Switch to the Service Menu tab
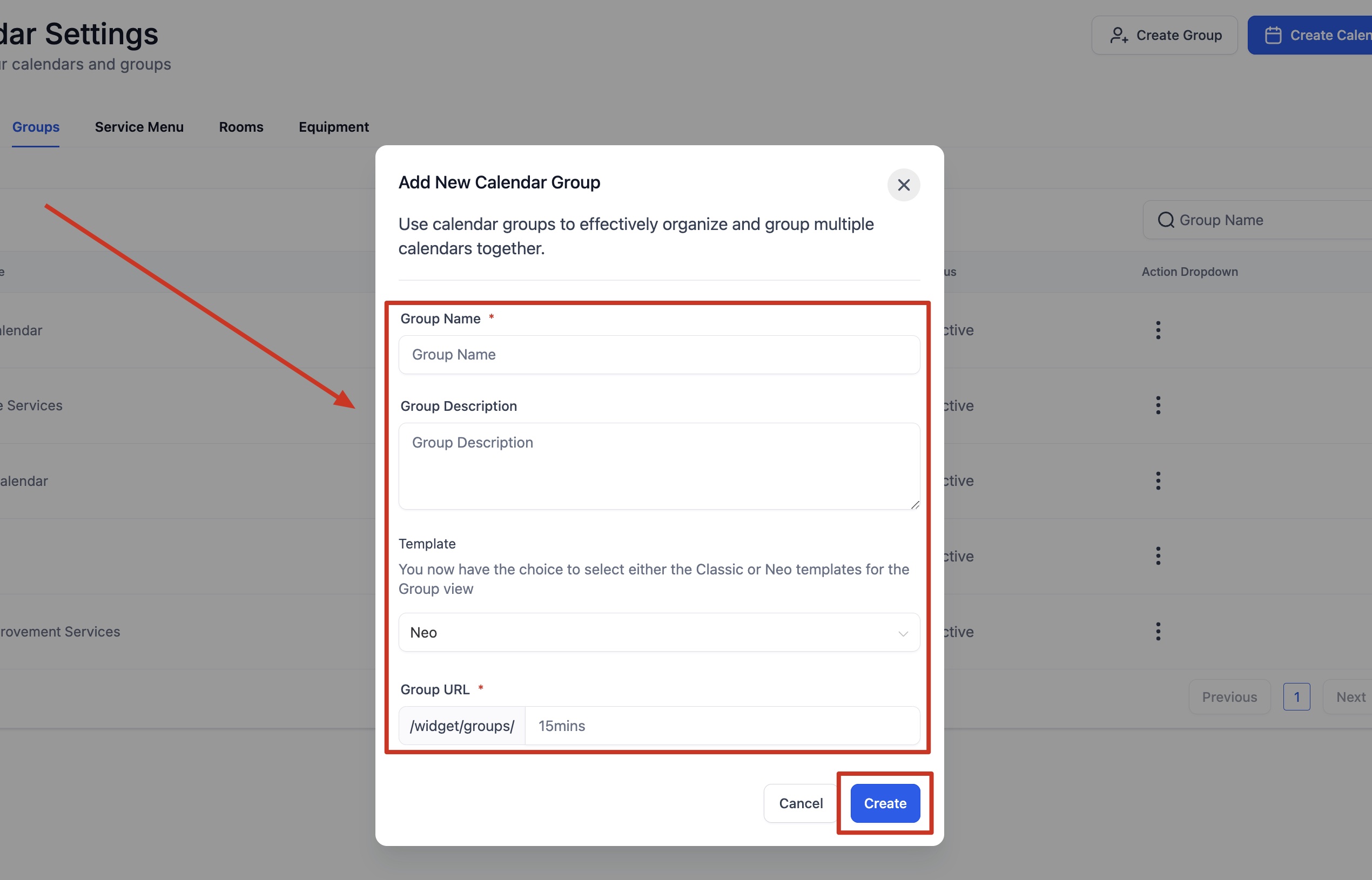 click(139, 127)
